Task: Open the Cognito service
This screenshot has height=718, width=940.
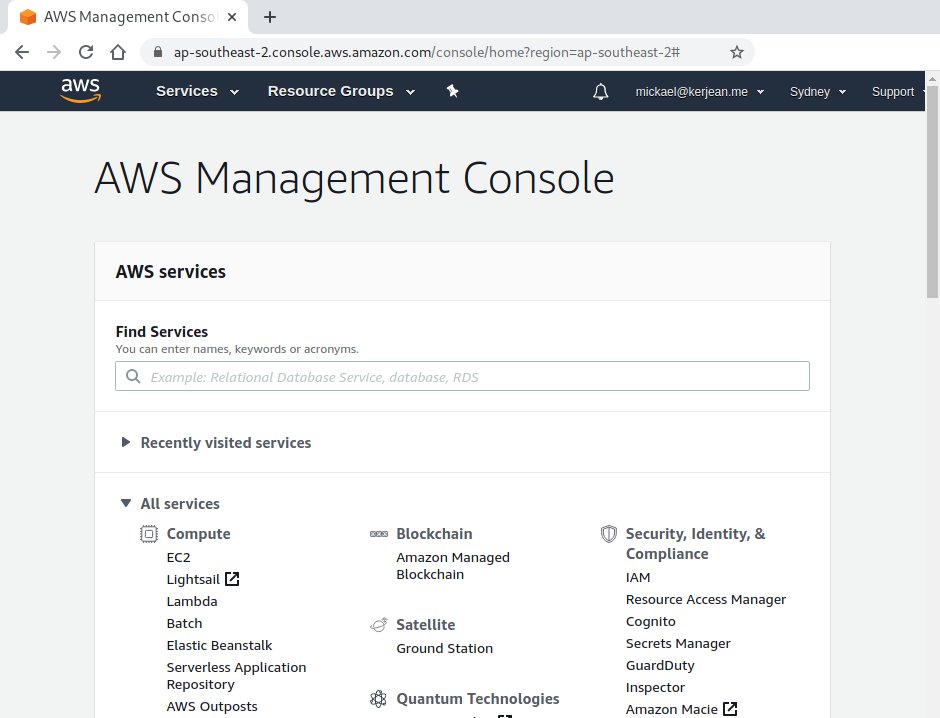Action: pos(650,622)
